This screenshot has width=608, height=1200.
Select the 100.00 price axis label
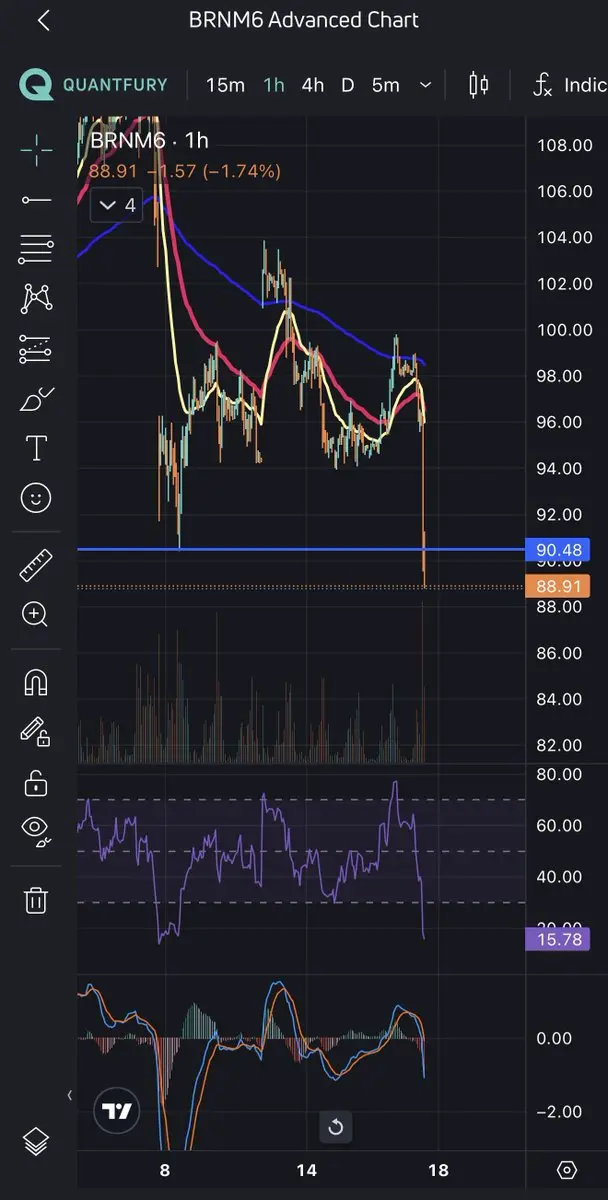(564, 330)
